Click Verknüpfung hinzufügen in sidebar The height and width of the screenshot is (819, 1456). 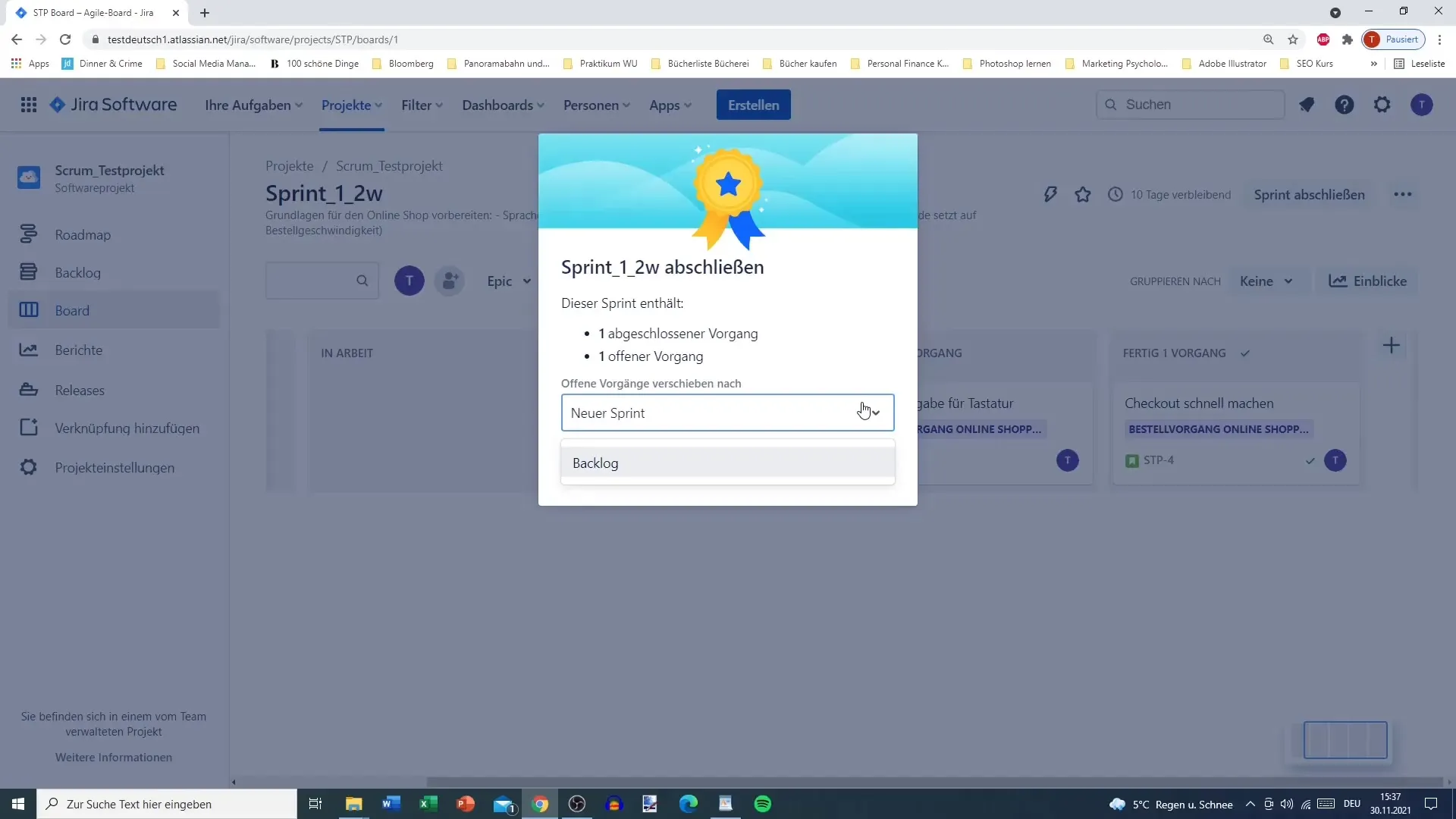coord(127,428)
